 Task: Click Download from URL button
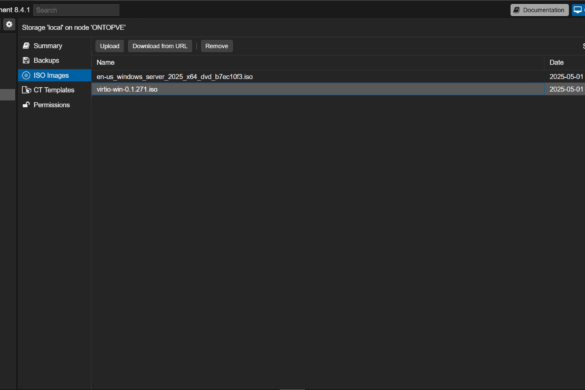click(160, 46)
